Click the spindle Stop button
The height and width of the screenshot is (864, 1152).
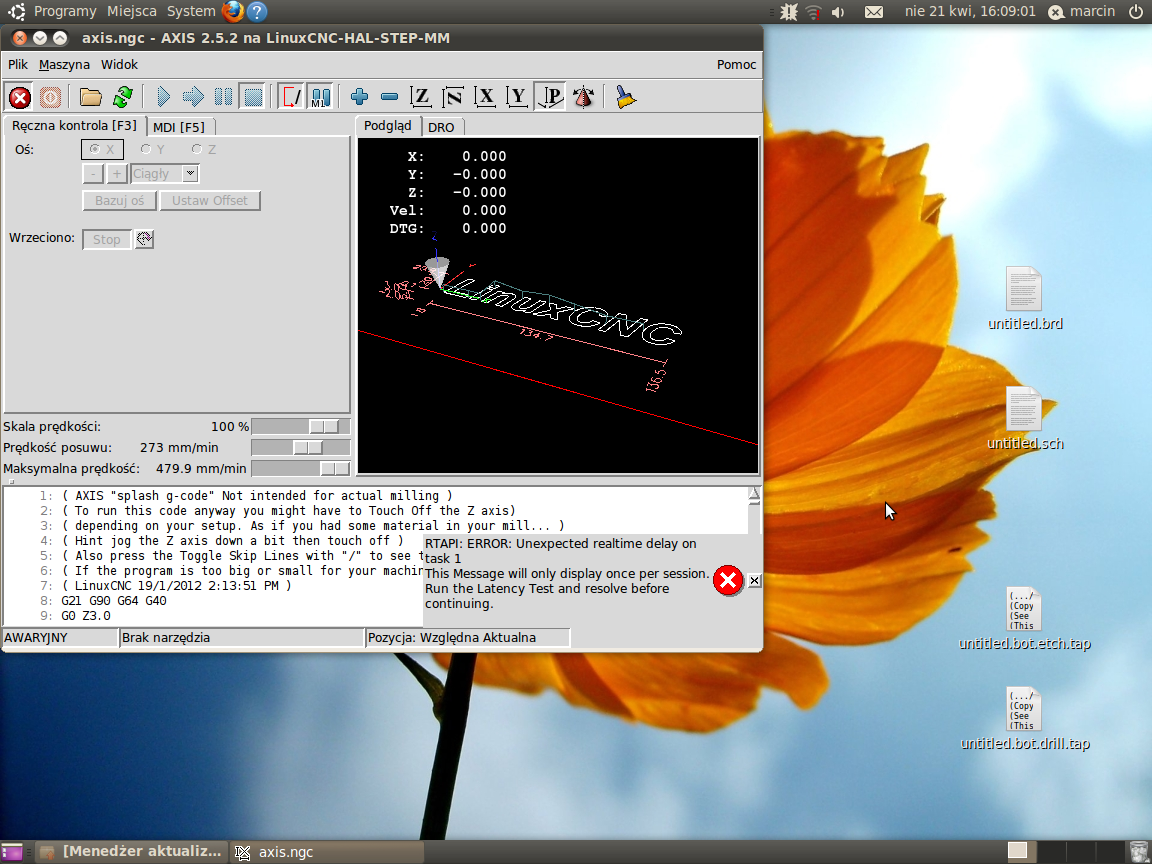[x=107, y=240]
